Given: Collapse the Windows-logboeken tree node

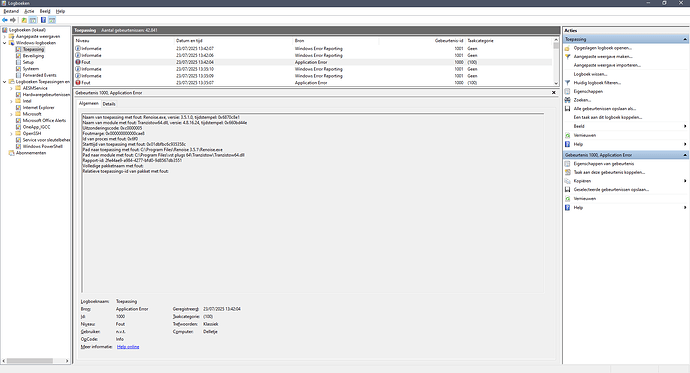Looking at the screenshot, I should pyautogui.click(x=5, y=43).
